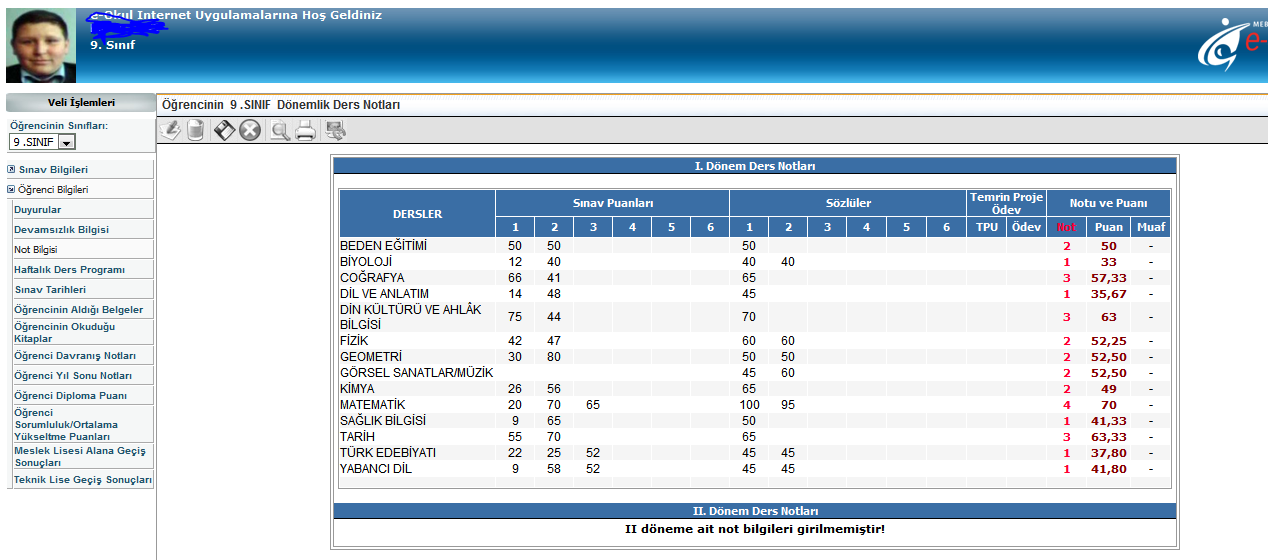Screen dimensions: 1268x560
Task: Click the red Not column header
Action: (1067, 227)
